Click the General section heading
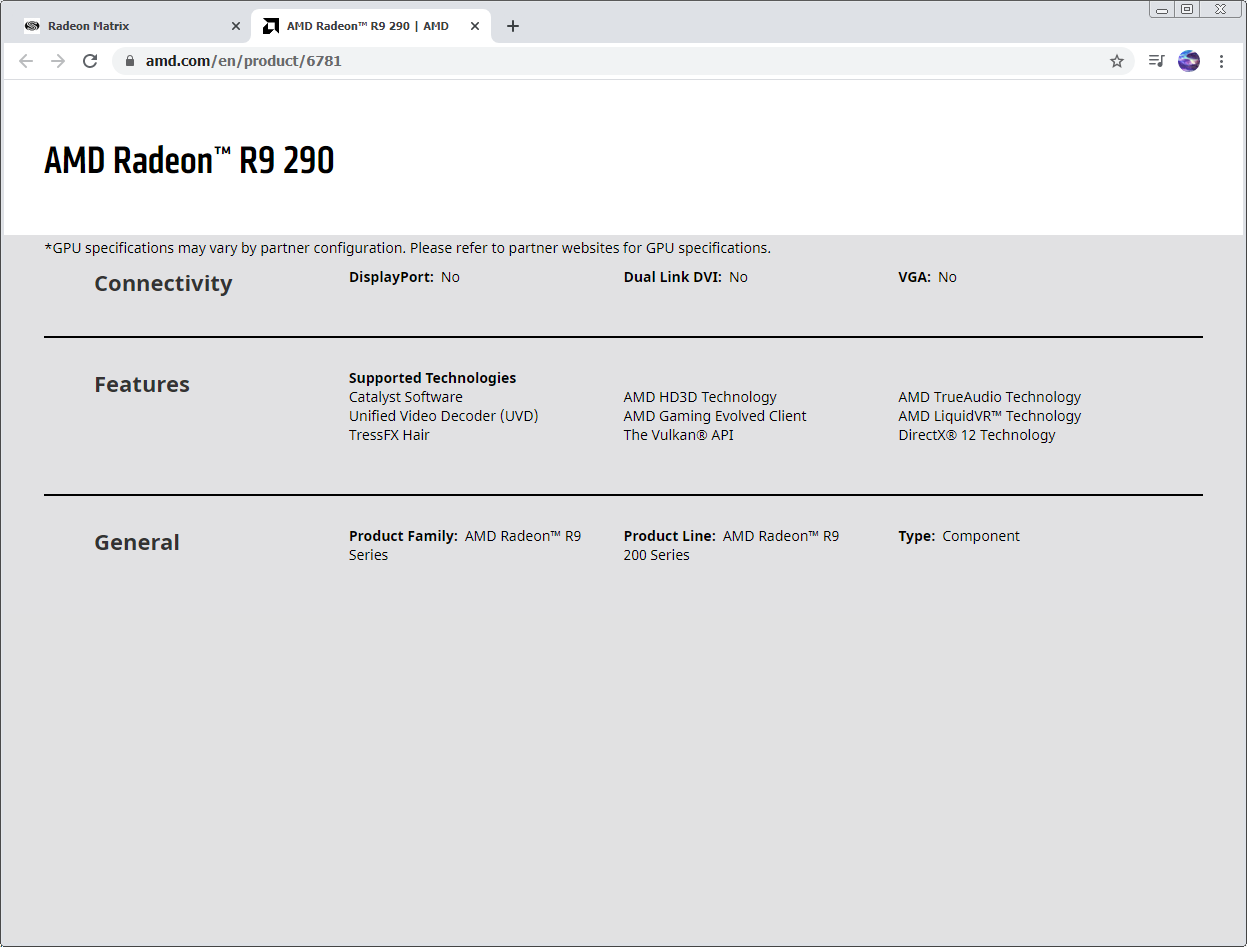Image resolution: width=1247 pixels, height=947 pixels. pyautogui.click(x=137, y=542)
